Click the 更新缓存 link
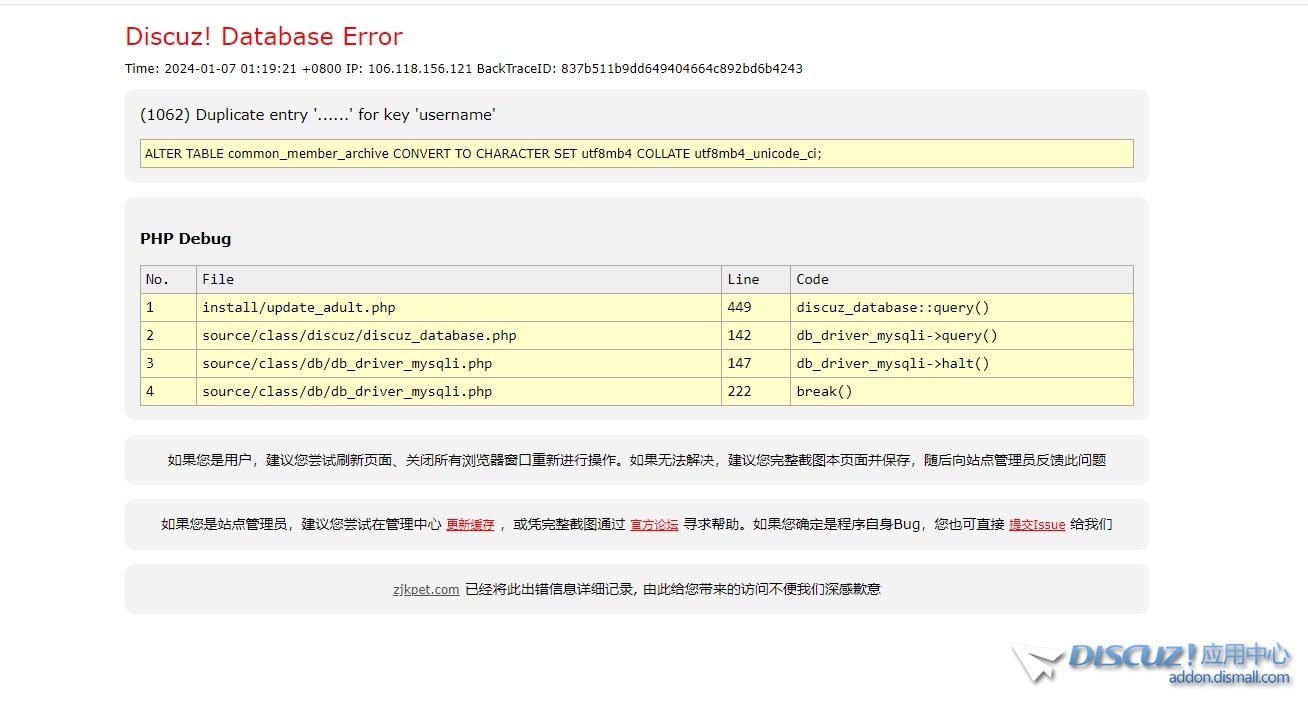1308x703 pixels. [x=470, y=525]
